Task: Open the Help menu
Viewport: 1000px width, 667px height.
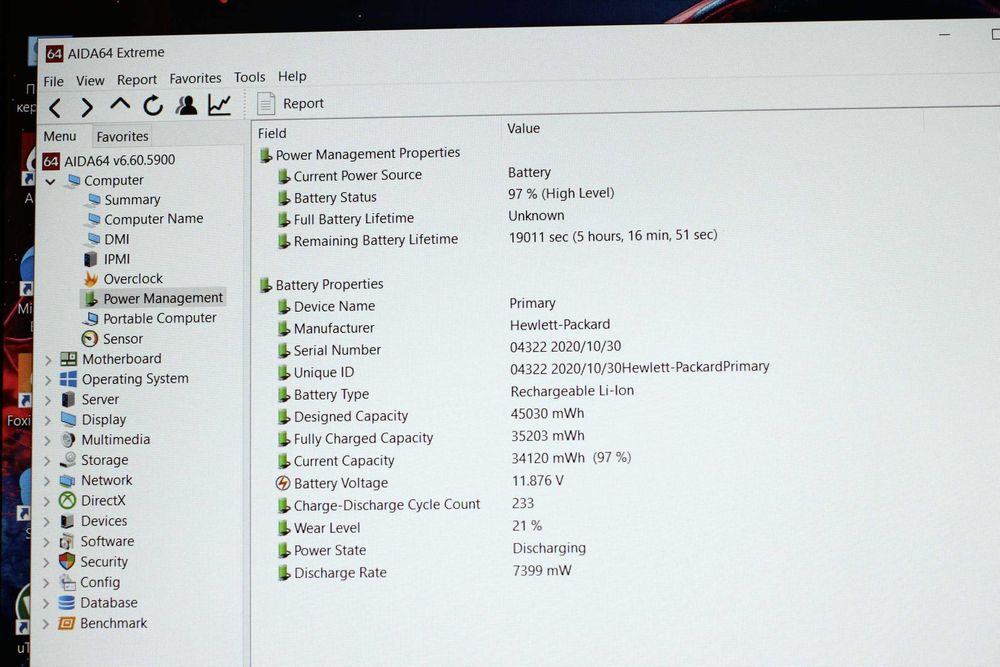Action: [x=292, y=77]
